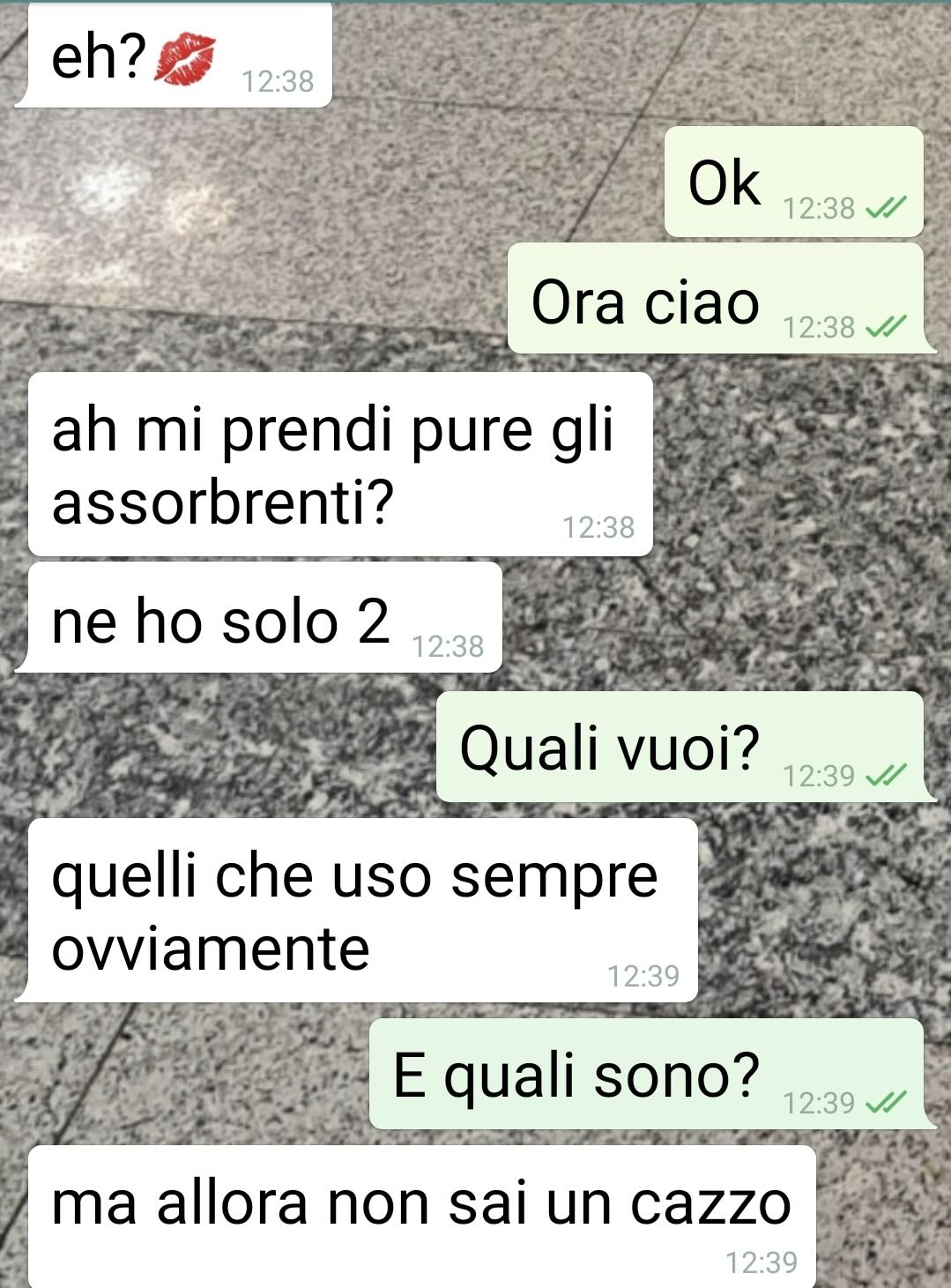Screen dimensions: 951x1288
Task: Tap 12:39 timestamp under 'ovviamente' text
Action: 643,976
